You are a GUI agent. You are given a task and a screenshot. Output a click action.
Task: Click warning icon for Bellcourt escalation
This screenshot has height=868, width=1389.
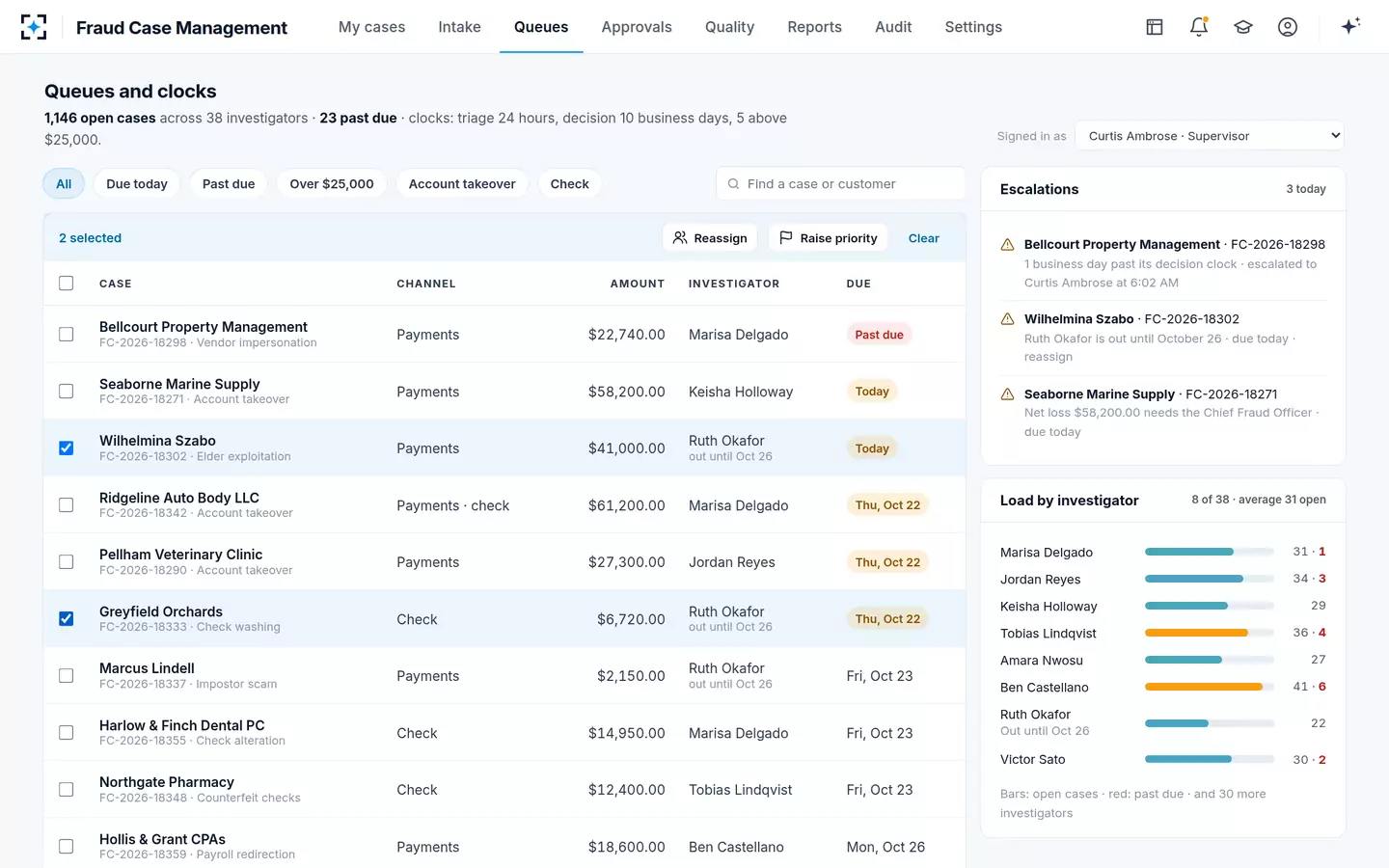pyautogui.click(x=1007, y=245)
